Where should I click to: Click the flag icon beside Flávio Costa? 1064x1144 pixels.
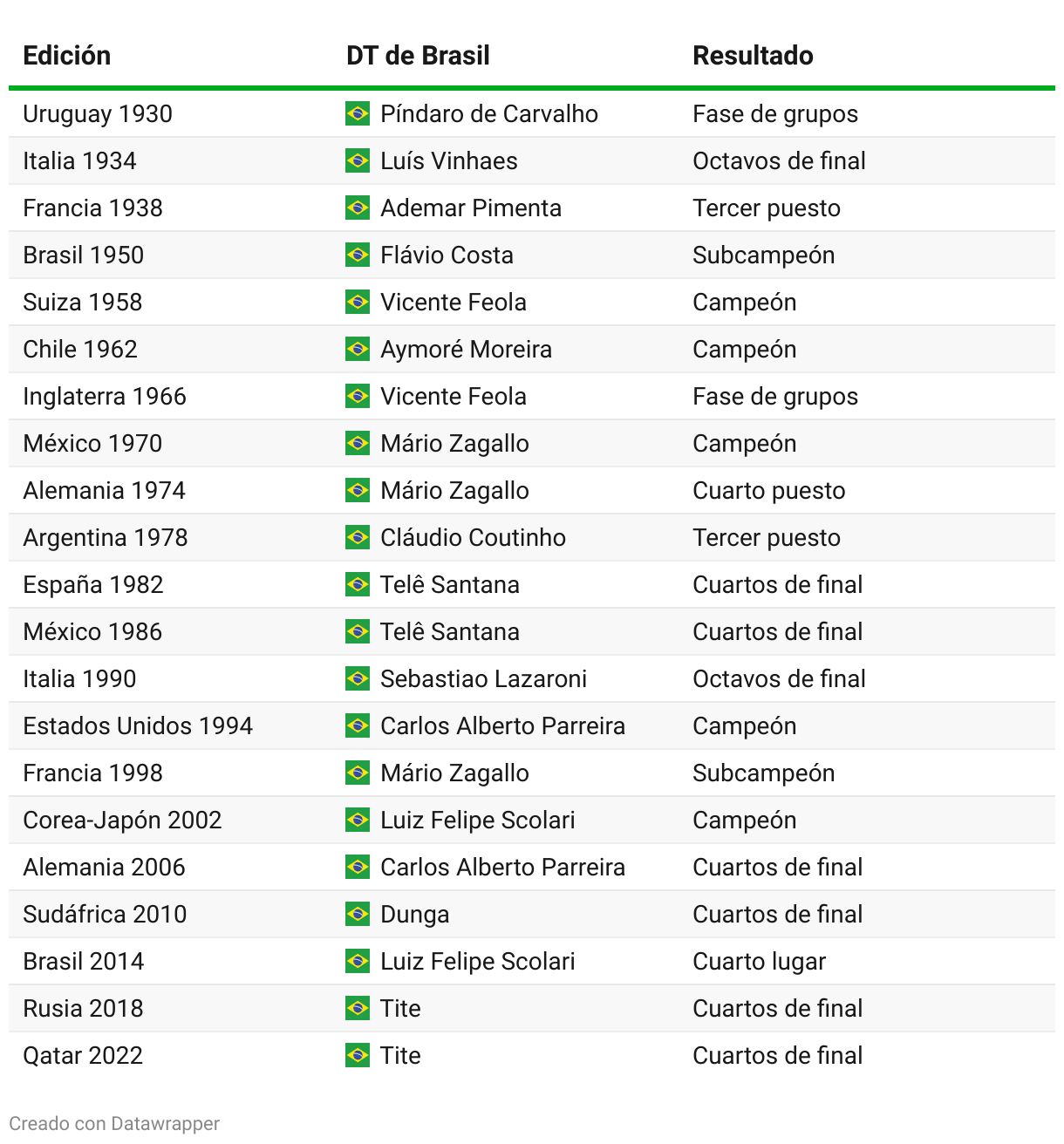358,255
